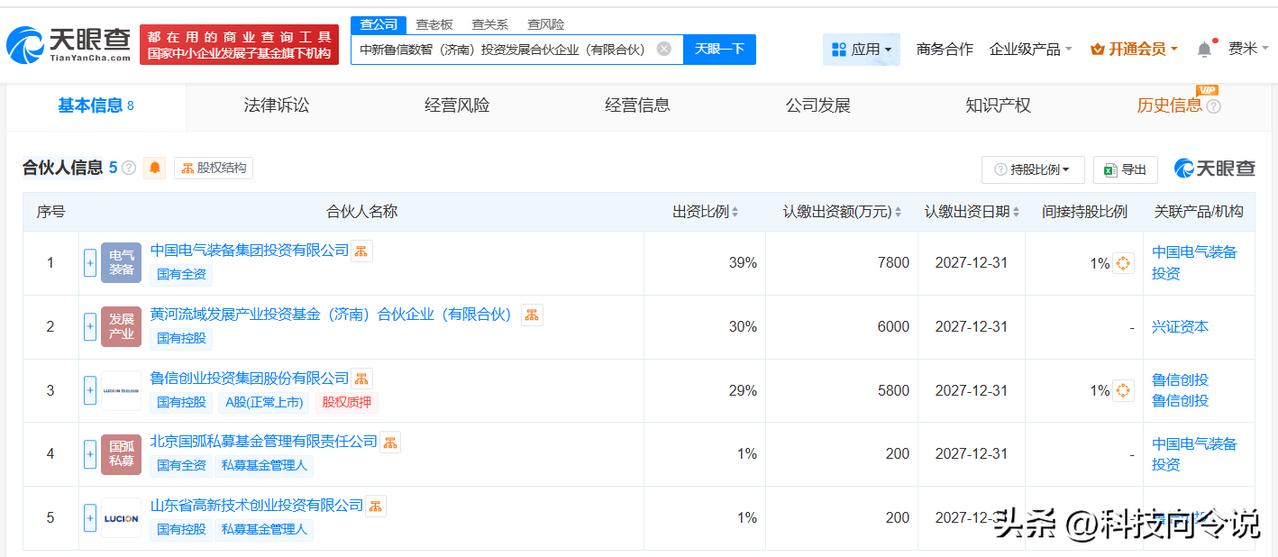
Task: Expand row 5 with the plus toggle
Action: [90, 518]
